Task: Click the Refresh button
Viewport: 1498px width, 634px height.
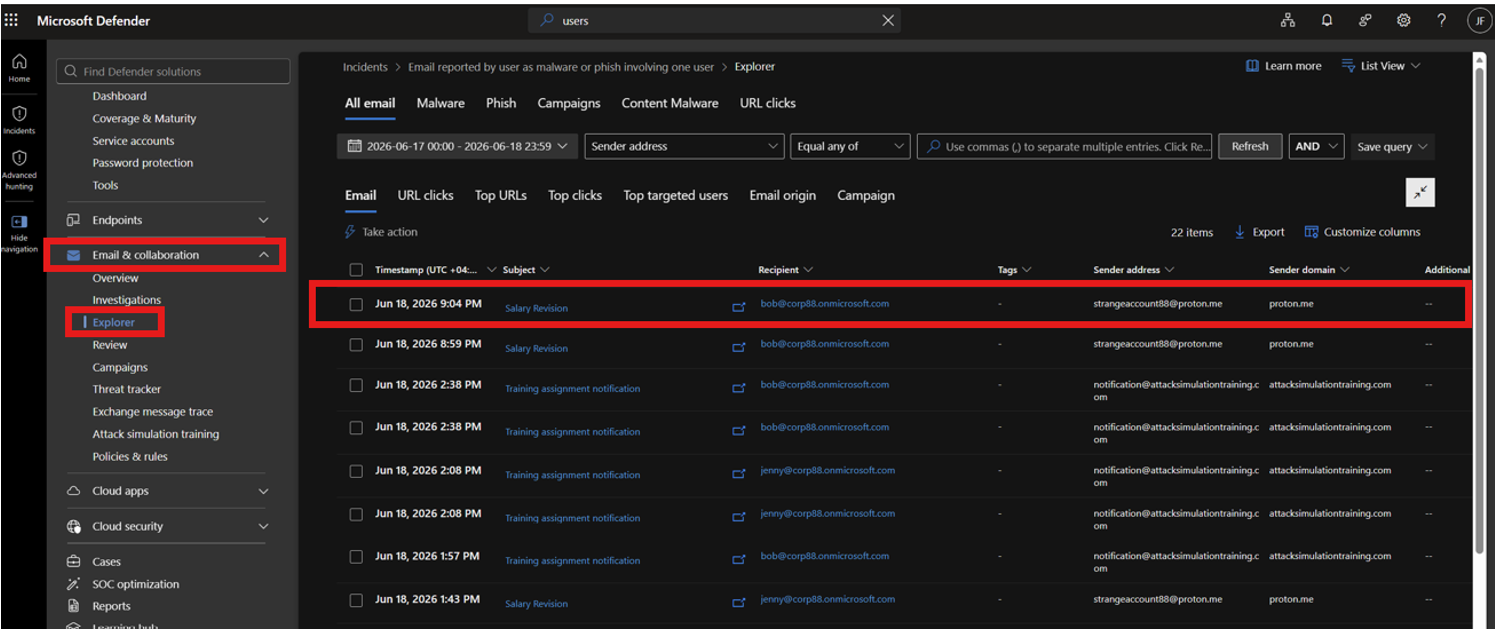Action: click(x=1250, y=146)
